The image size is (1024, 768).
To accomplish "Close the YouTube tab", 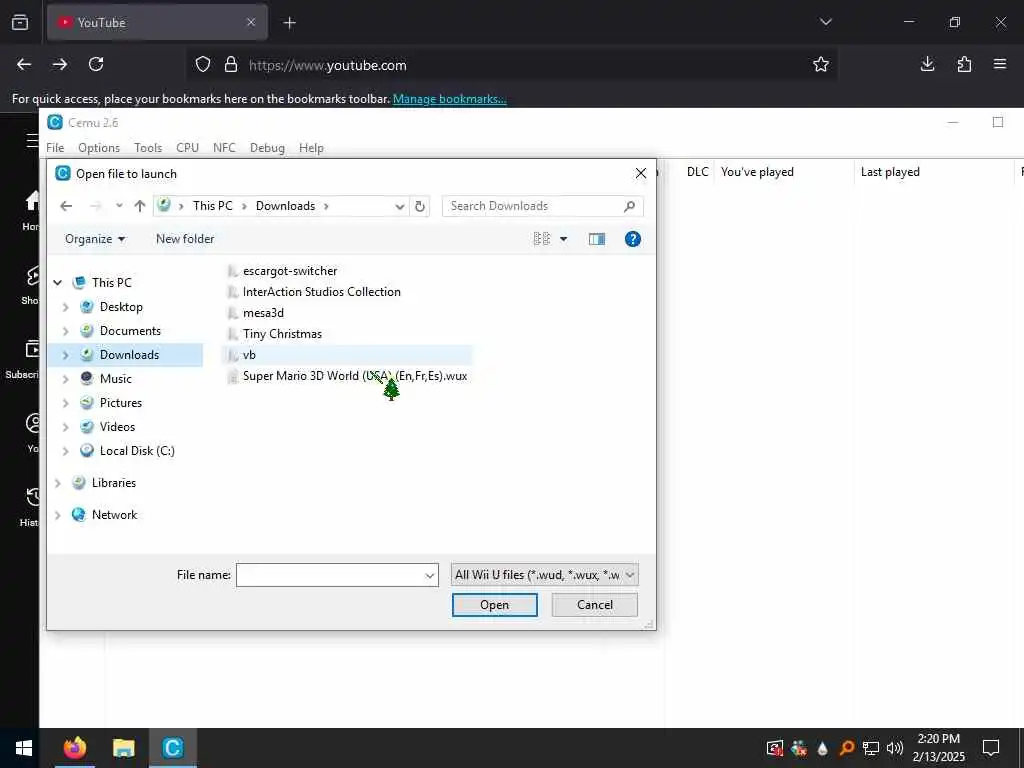I will pyautogui.click(x=251, y=22).
